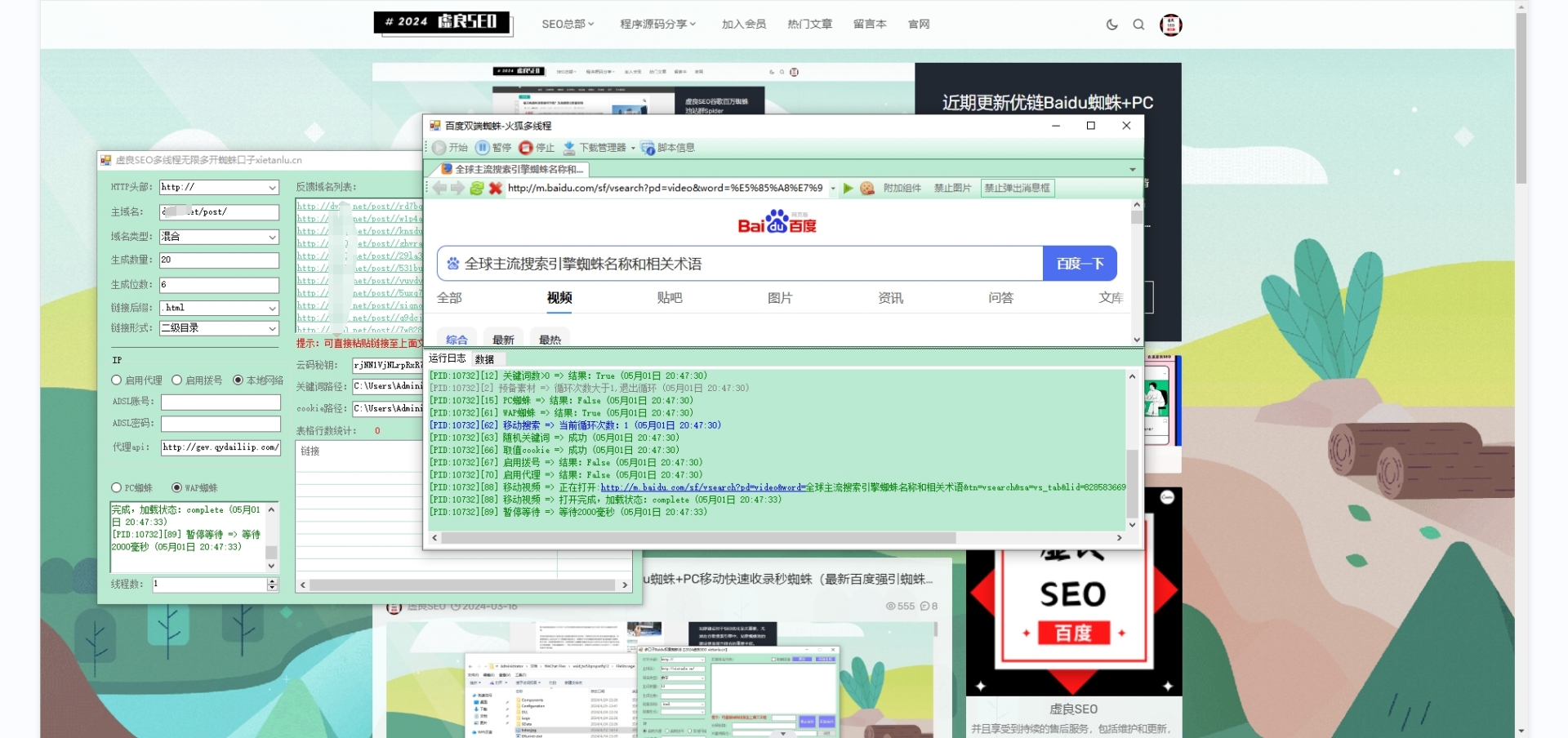Select the 最新 filter chip
Viewport: 1568px width, 738px height.
pos(503,339)
